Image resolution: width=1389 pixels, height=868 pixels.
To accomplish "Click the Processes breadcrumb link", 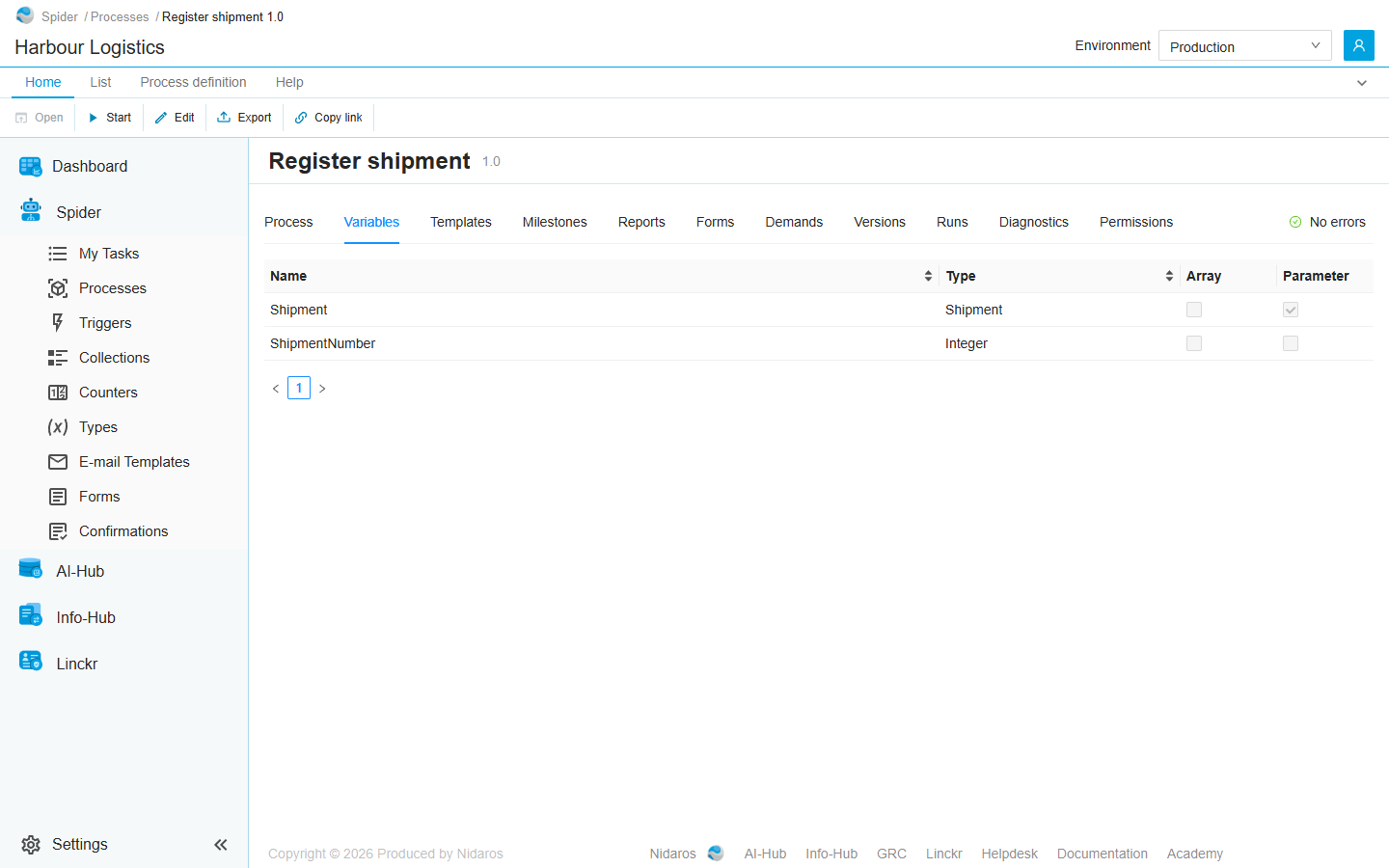I will 120,16.
